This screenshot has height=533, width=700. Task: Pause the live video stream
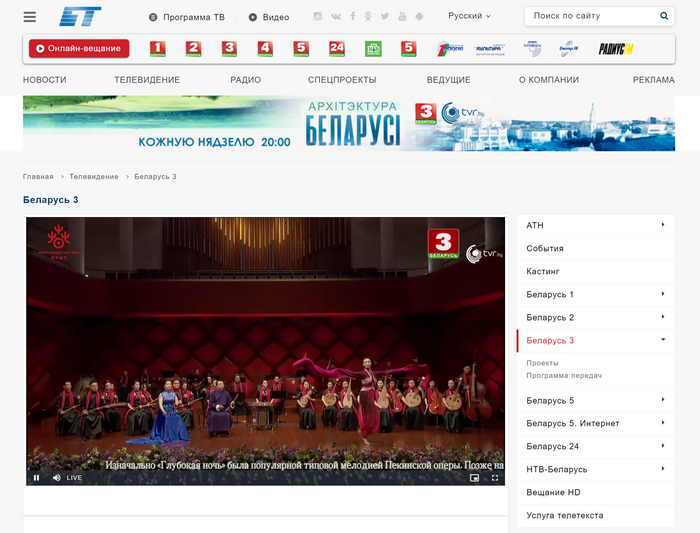[37, 478]
